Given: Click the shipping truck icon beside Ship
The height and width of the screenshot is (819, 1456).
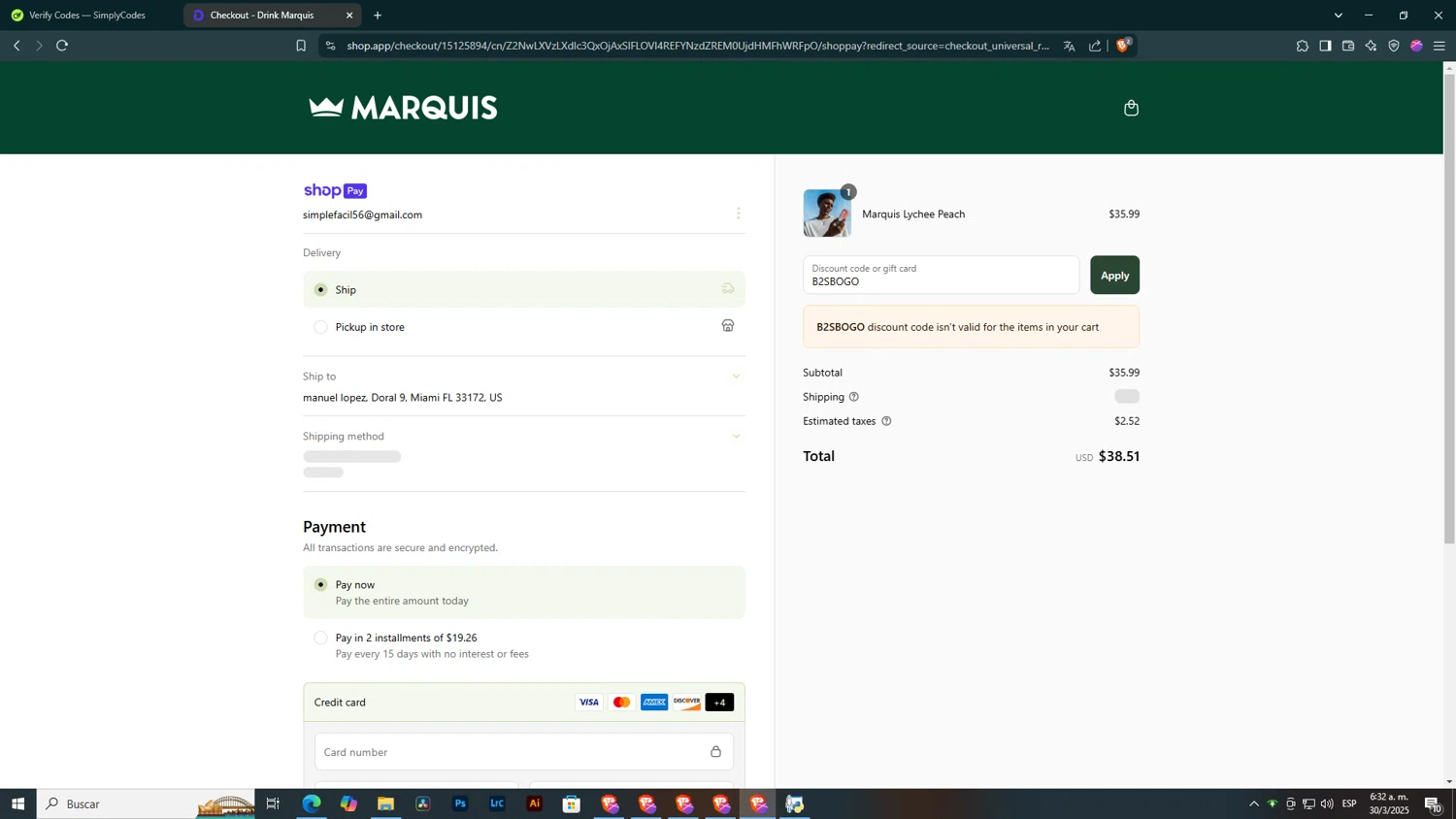Looking at the screenshot, I should pos(728,289).
